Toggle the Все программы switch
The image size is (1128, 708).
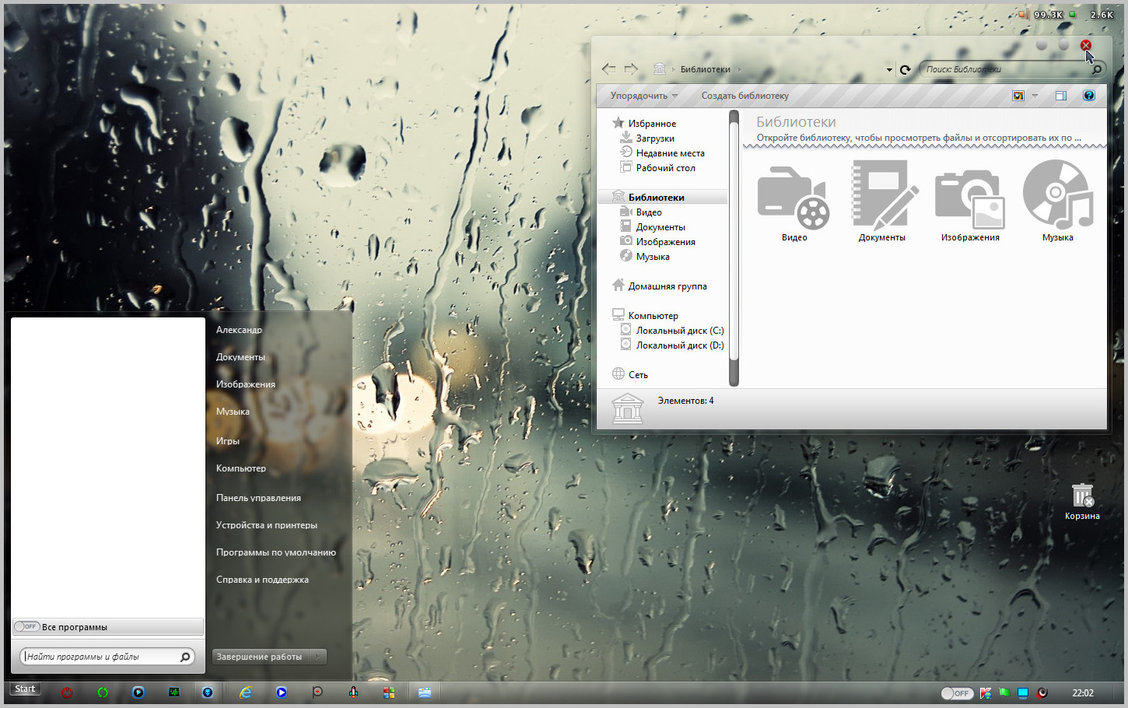[x=26, y=627]
